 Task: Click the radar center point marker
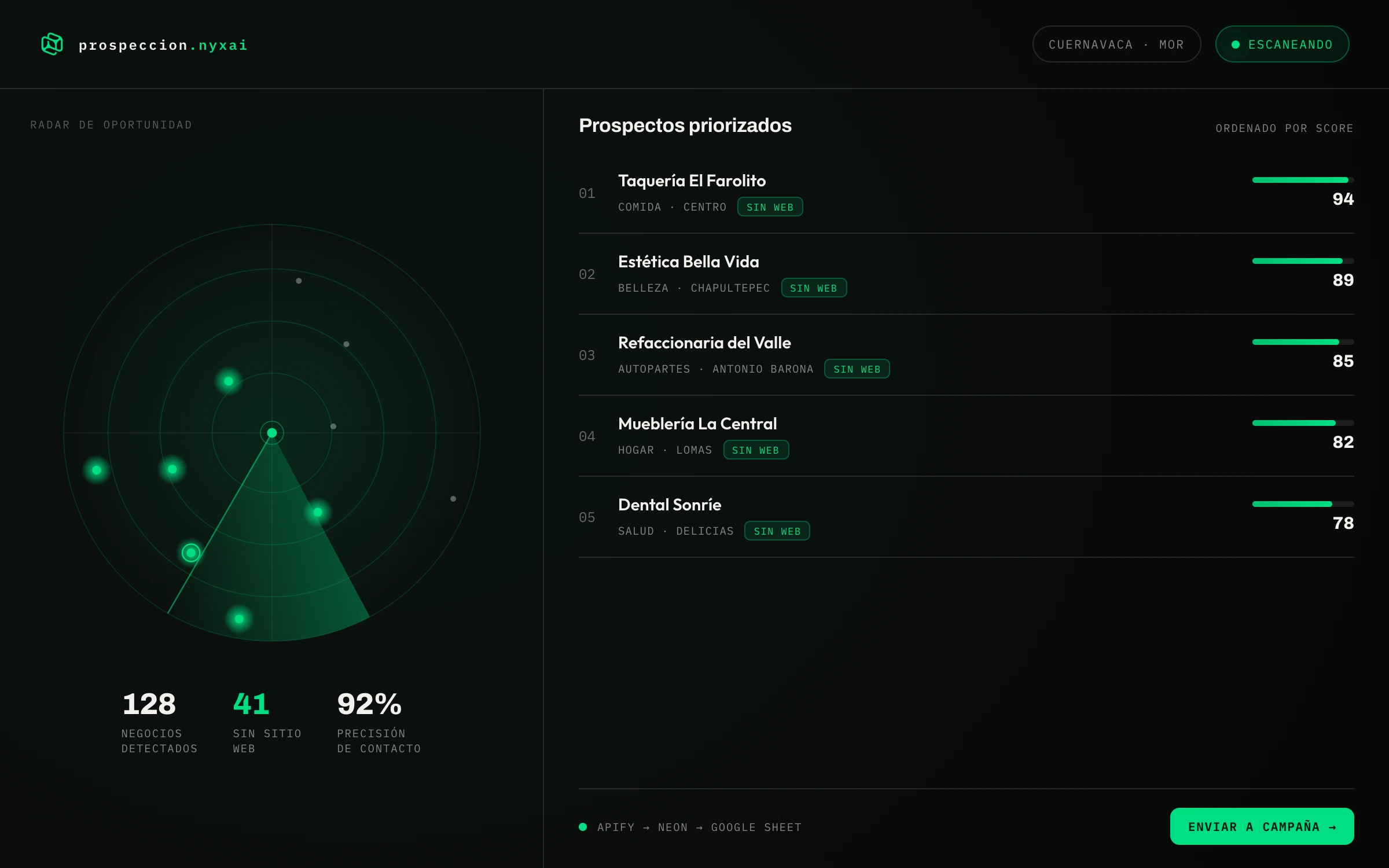272,433
